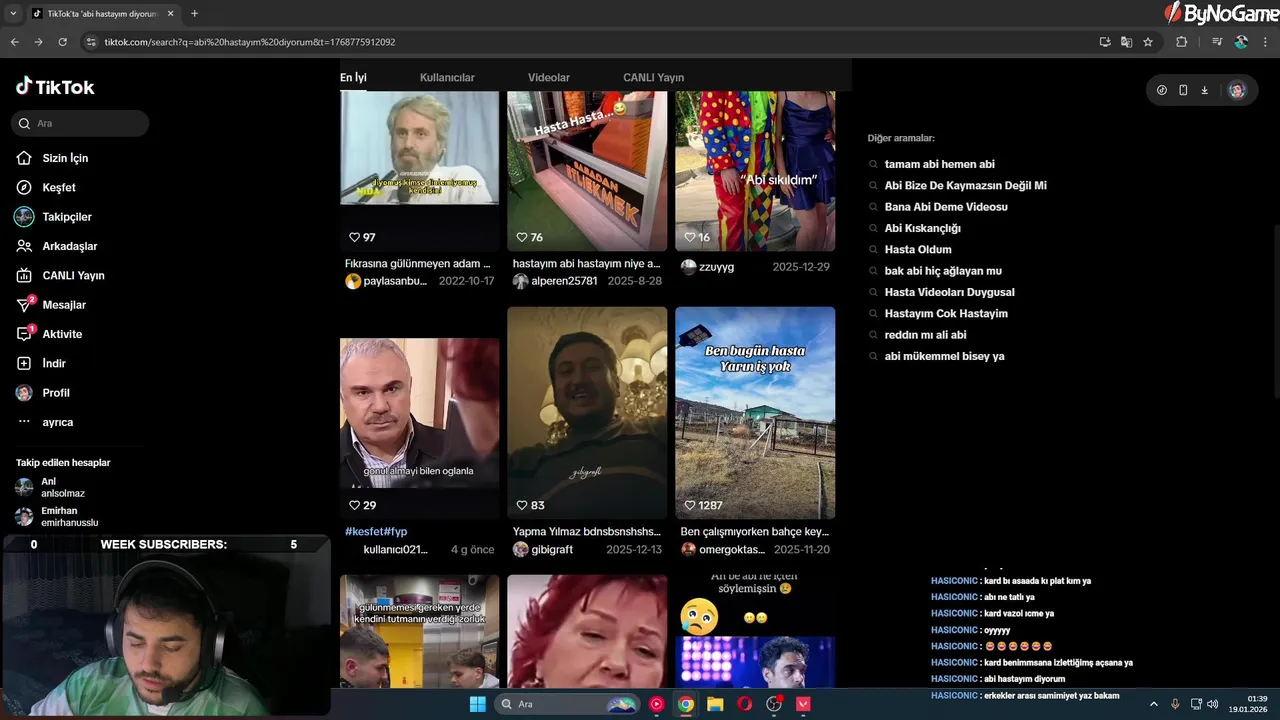Screen dimensions: 1280x720
Task: Switch to CANLI Yayın results tab
Action: [653, 77]
